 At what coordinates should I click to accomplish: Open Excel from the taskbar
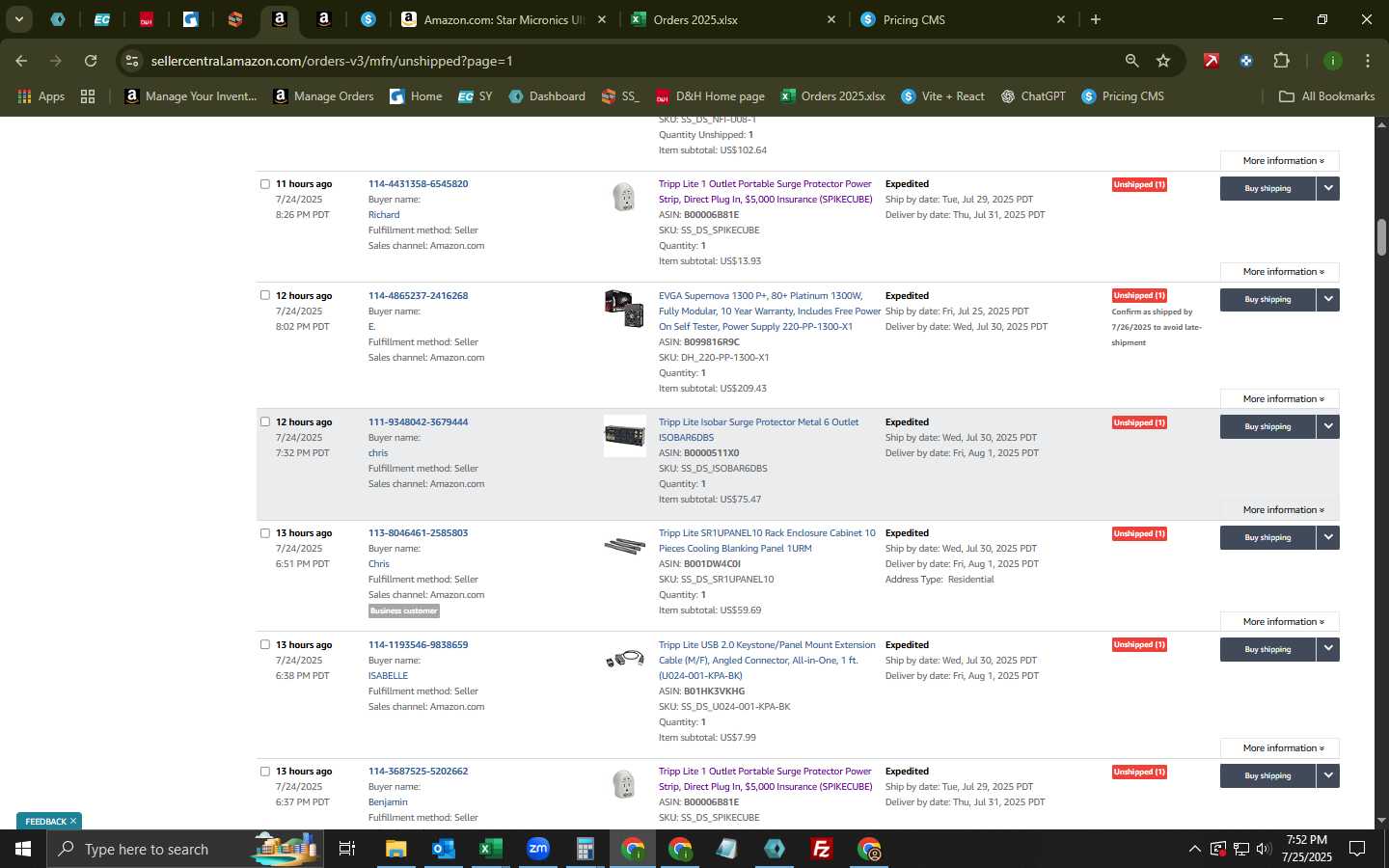[x=490, y=849]
